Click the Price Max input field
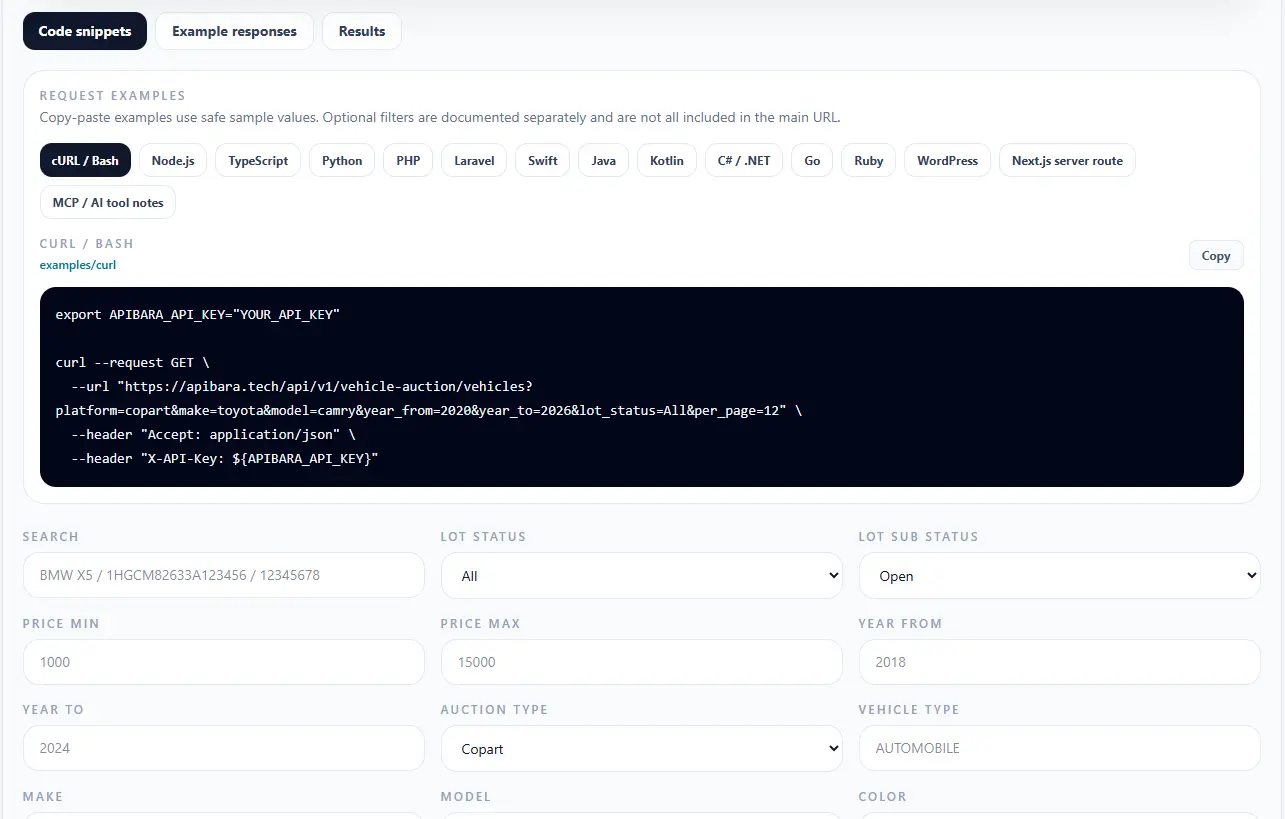1285x819 pixels. point(642,662)
